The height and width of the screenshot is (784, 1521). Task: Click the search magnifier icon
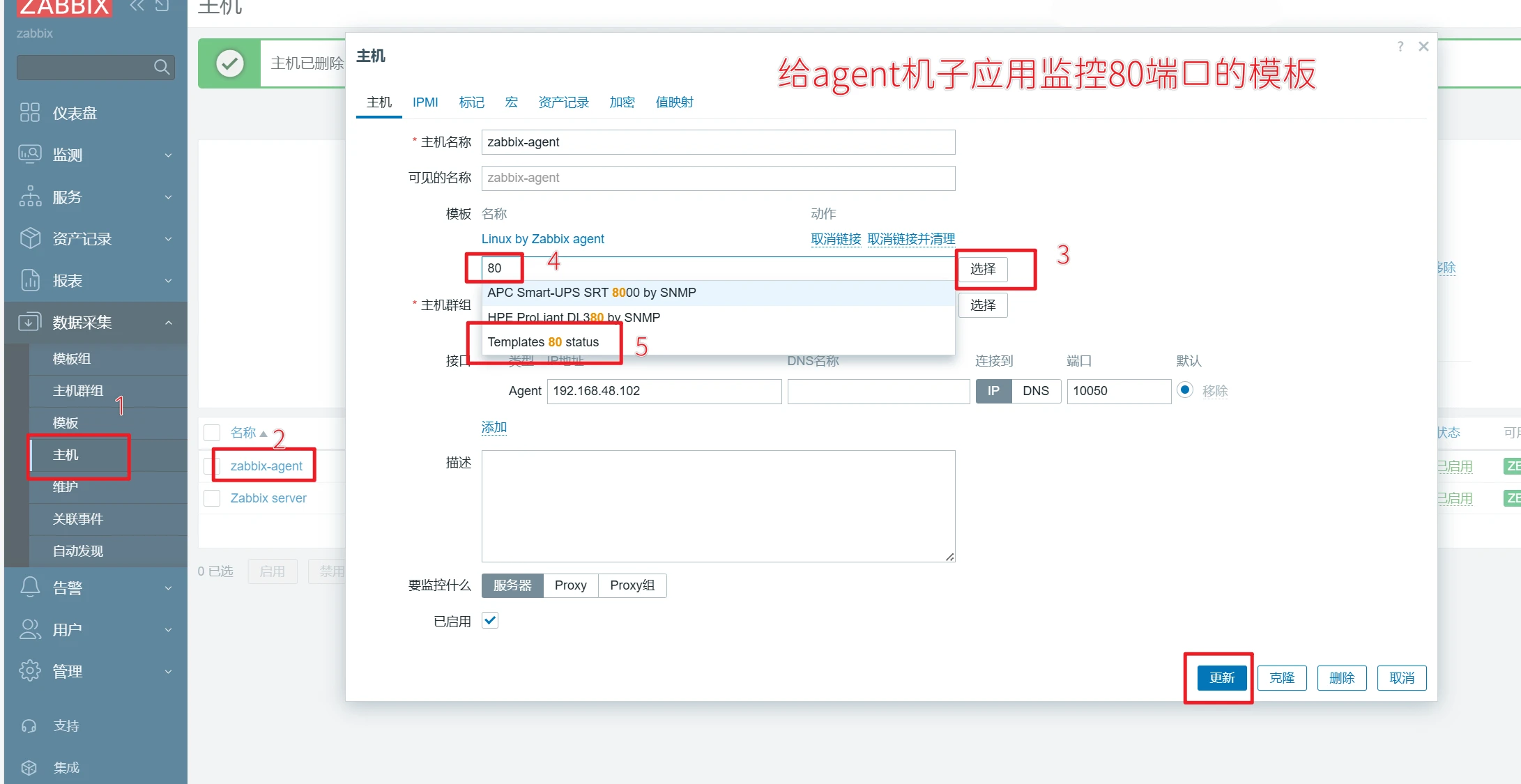click(162, 67)
